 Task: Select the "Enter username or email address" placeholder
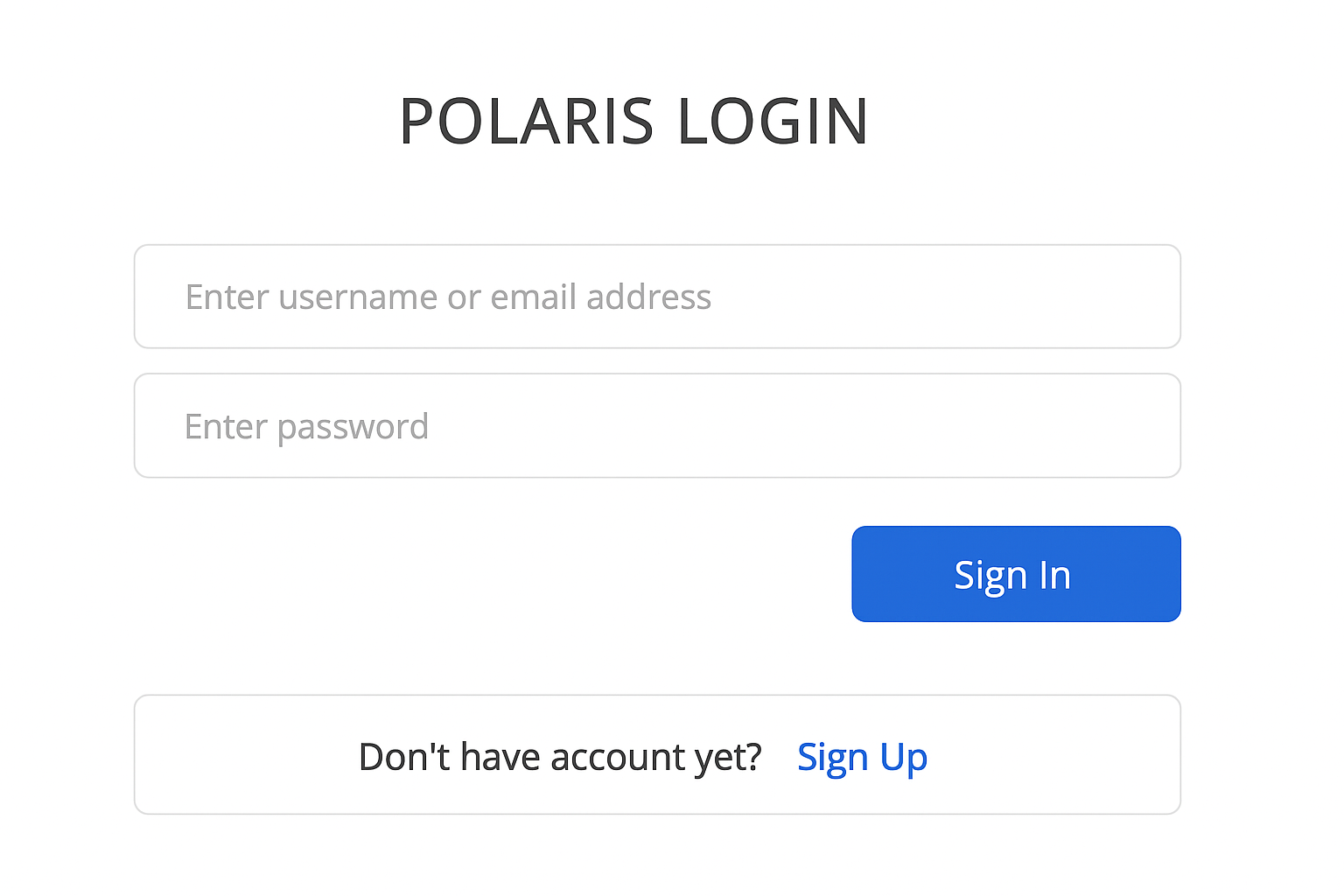pos(448,297)
